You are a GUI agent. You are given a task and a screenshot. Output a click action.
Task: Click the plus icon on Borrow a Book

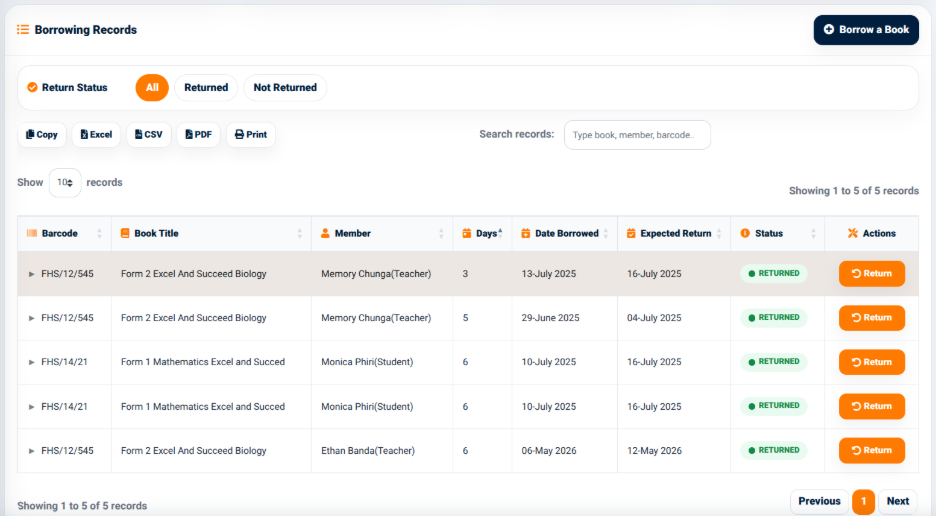829,29
